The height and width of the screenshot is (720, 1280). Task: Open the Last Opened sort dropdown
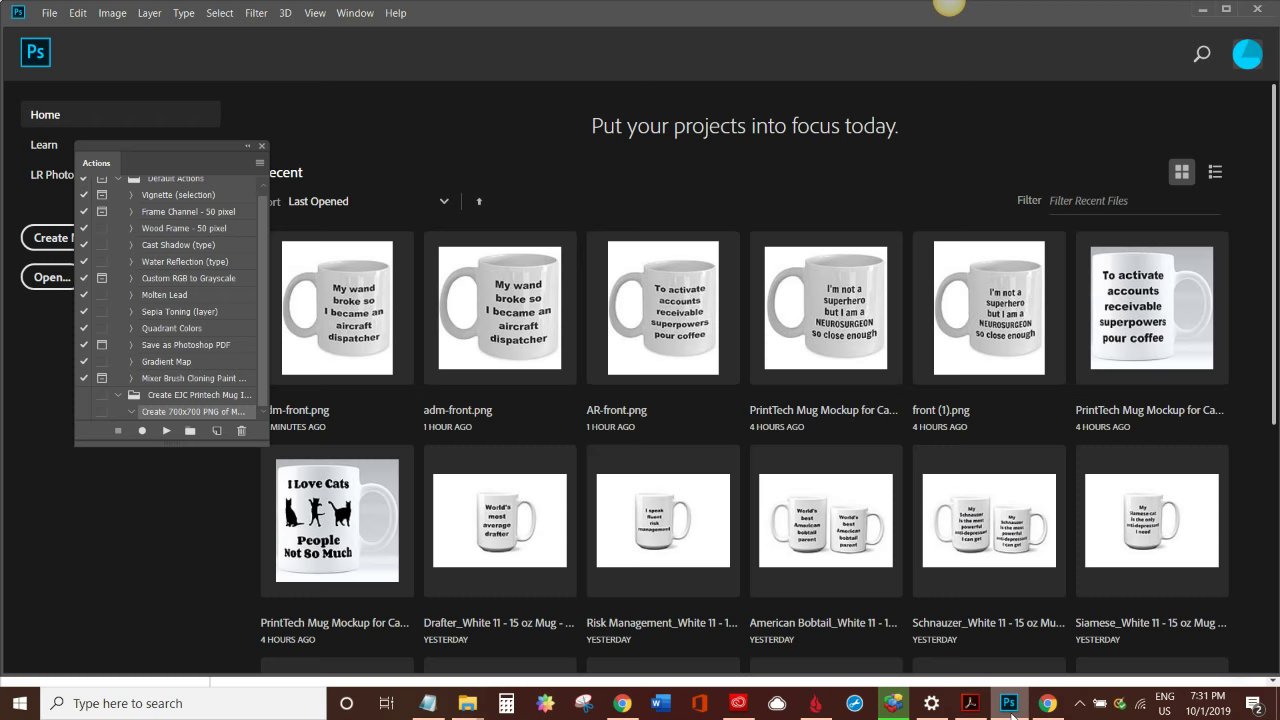[x=368, y=201]
